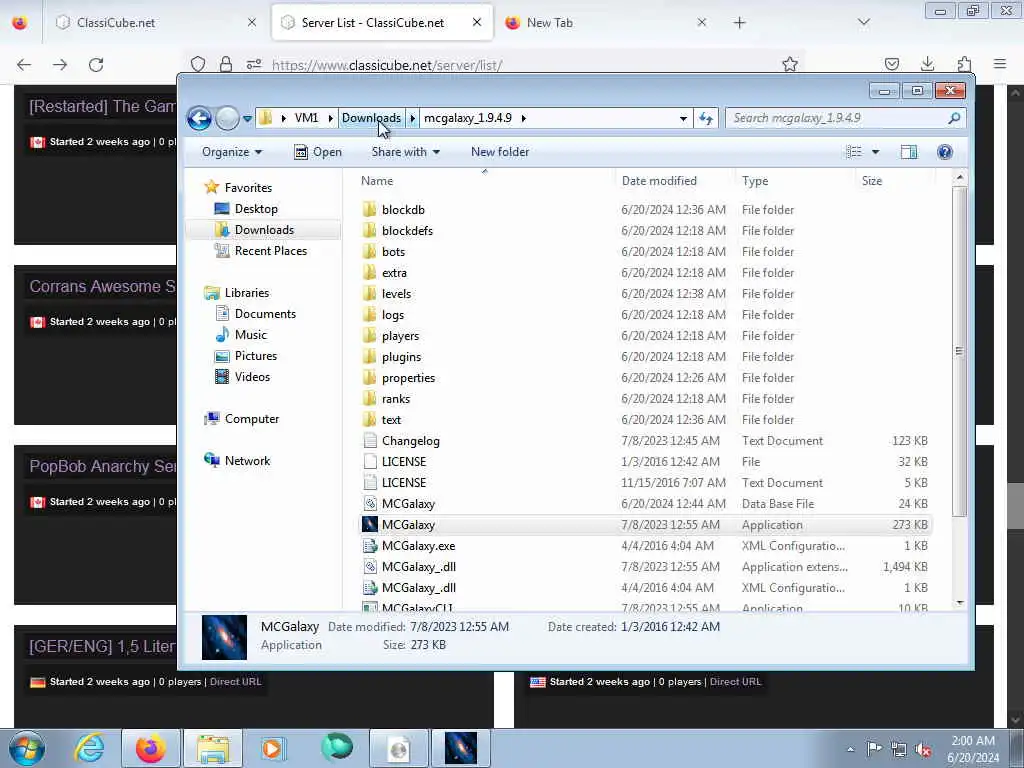Click the Refresh button next to address bar

[x=706, y=118]
